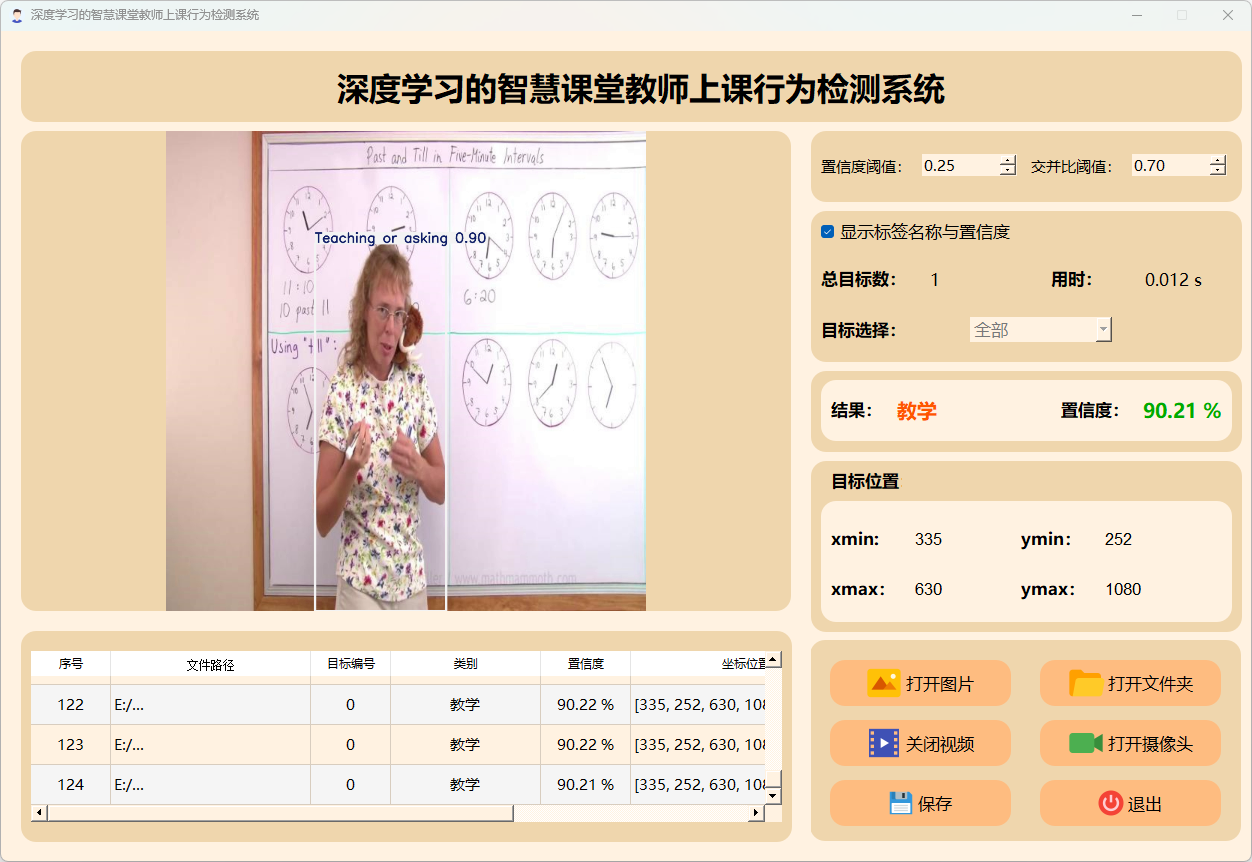Image resolution: width=1252 pixels, height=862 pixels.
Task: Click the yellow folder icon for Open Folder
Action: (1085, 683)
